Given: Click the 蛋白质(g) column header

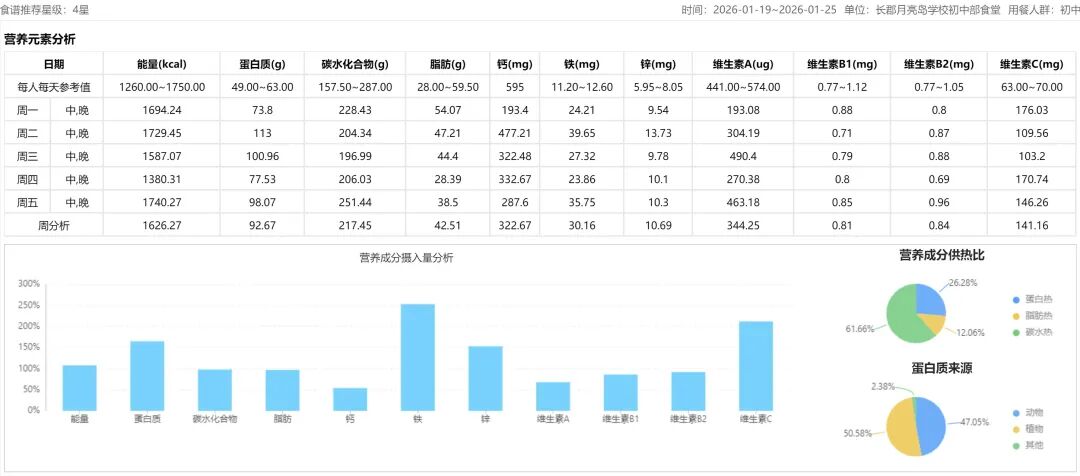Looking at the screenshot, I should pos(260,64).
